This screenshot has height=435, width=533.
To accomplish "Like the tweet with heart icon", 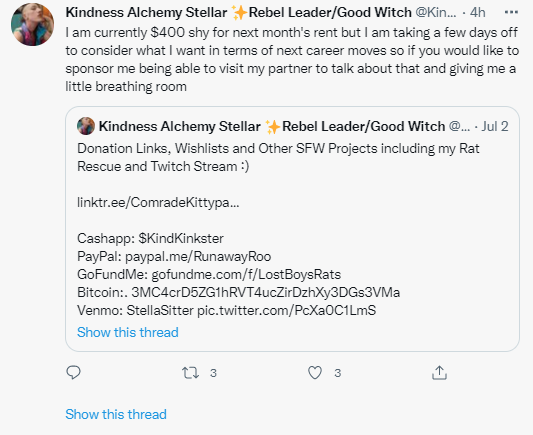I will [315, 373].
